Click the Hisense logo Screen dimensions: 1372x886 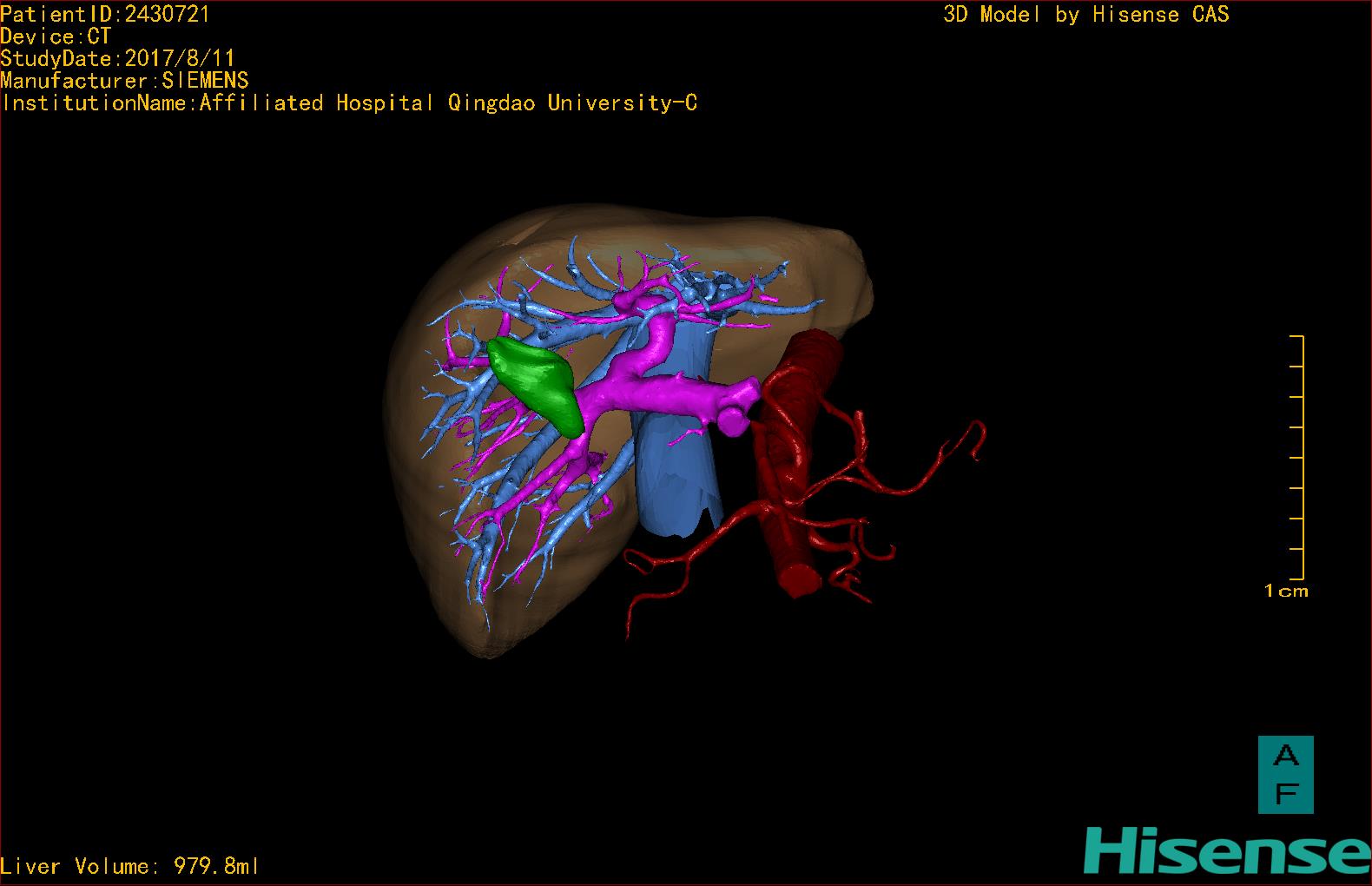(x=1227, y=850)
